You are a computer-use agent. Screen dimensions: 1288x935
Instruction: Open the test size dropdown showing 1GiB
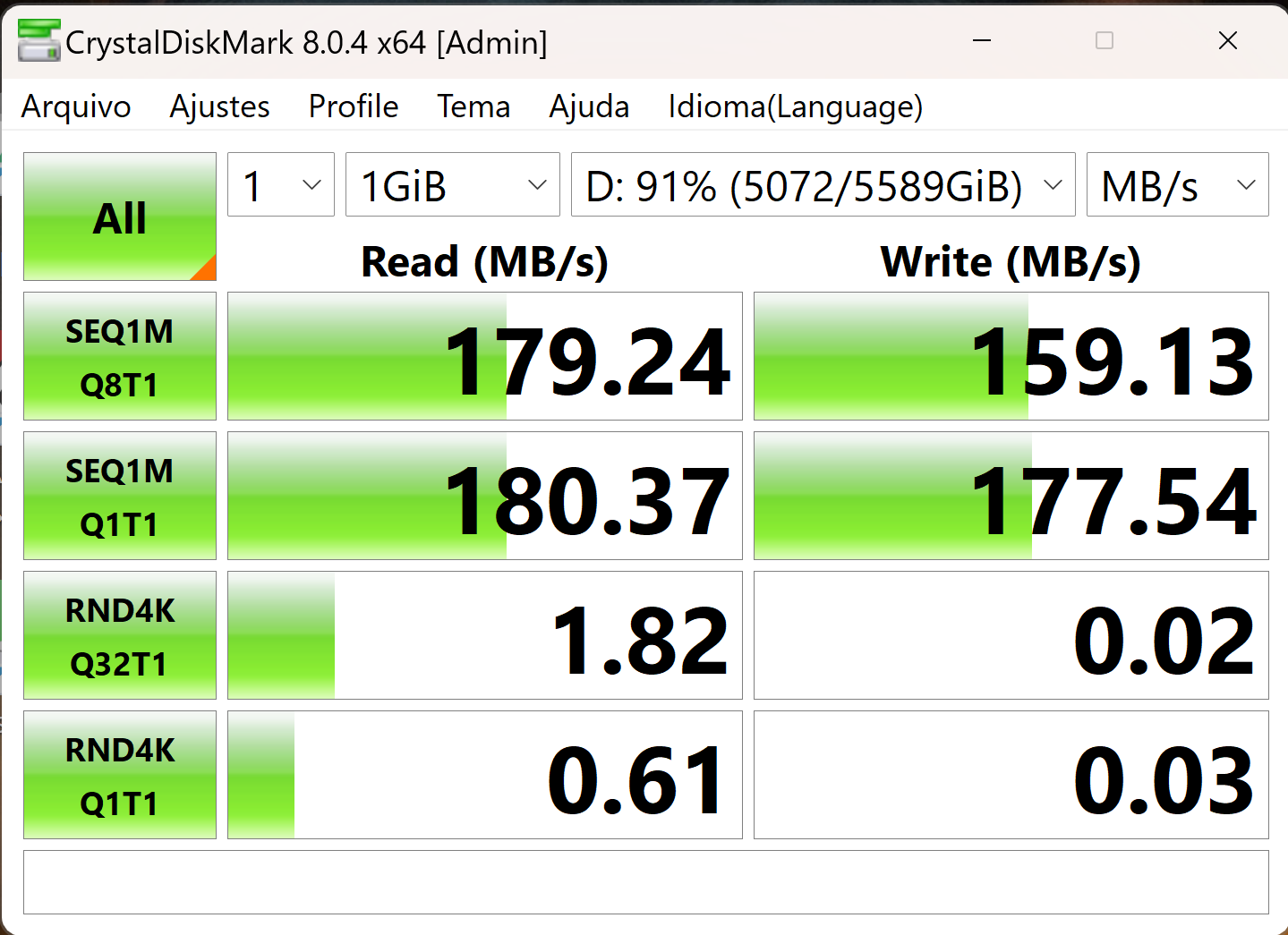(x=453, y=184)
